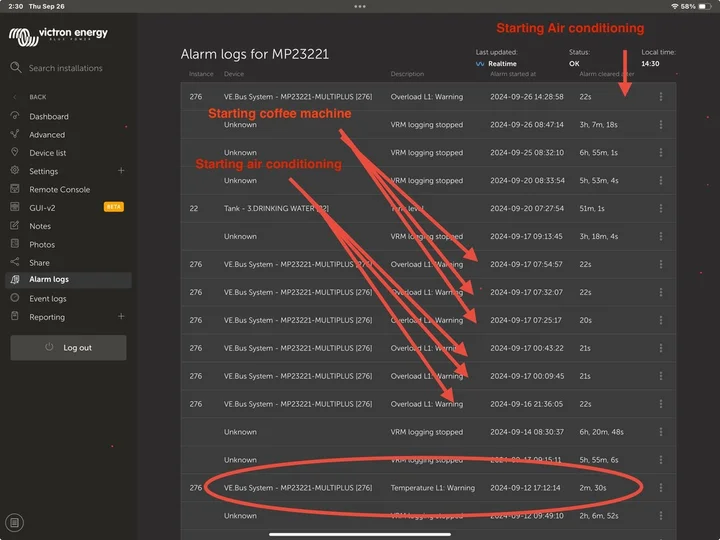Open the Device list page

(x=48, y=153)
